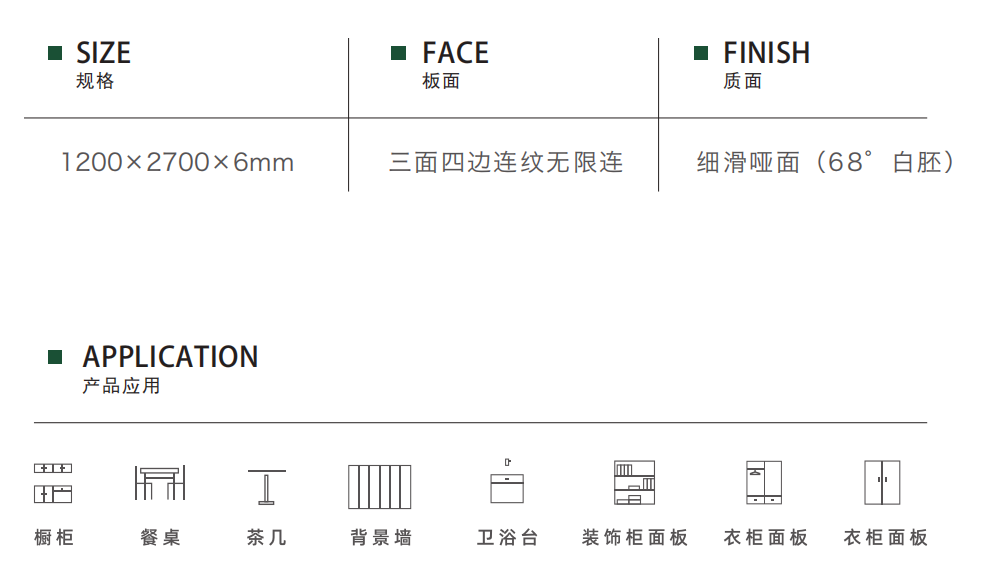
Task: Select the dining table (餐桌) icon
Action: click(x=160, y=483)
